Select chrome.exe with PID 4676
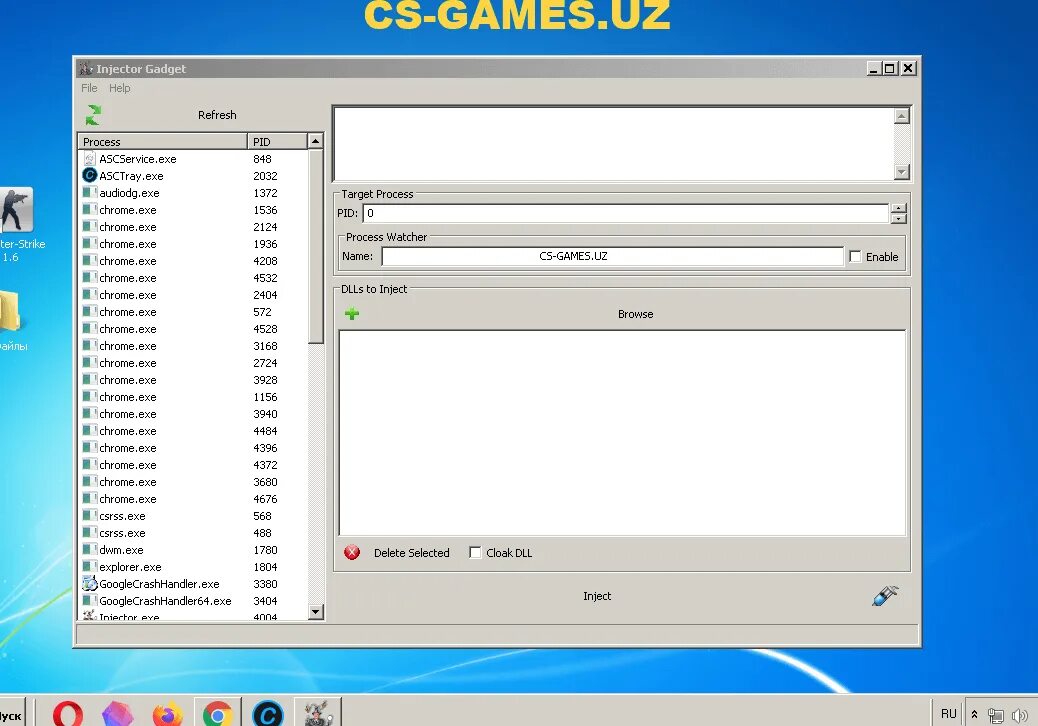Screen dimensions: 1038x726 point(193,499)
